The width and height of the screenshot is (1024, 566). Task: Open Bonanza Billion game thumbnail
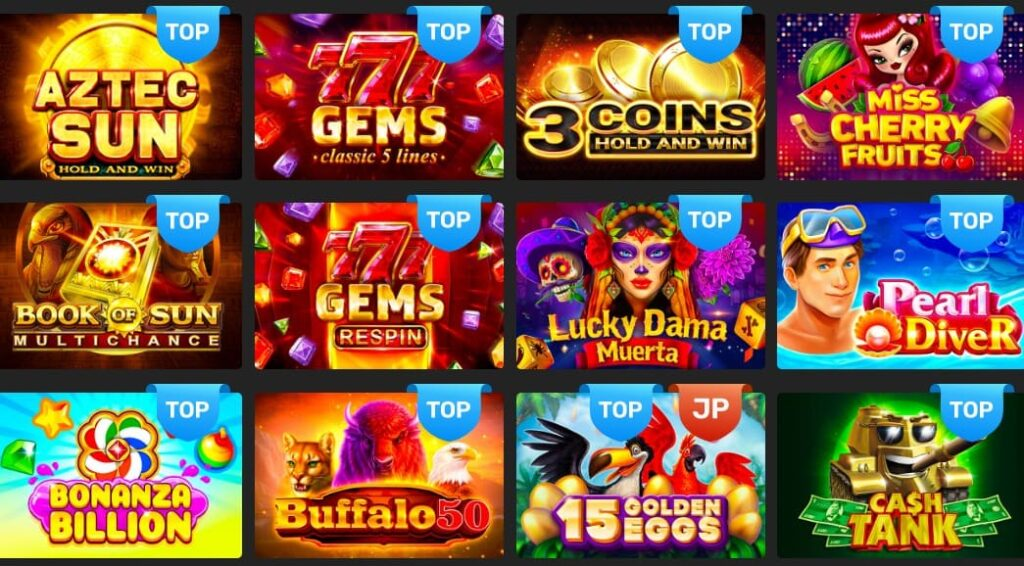pyautogui.click(x=120, y=475)
